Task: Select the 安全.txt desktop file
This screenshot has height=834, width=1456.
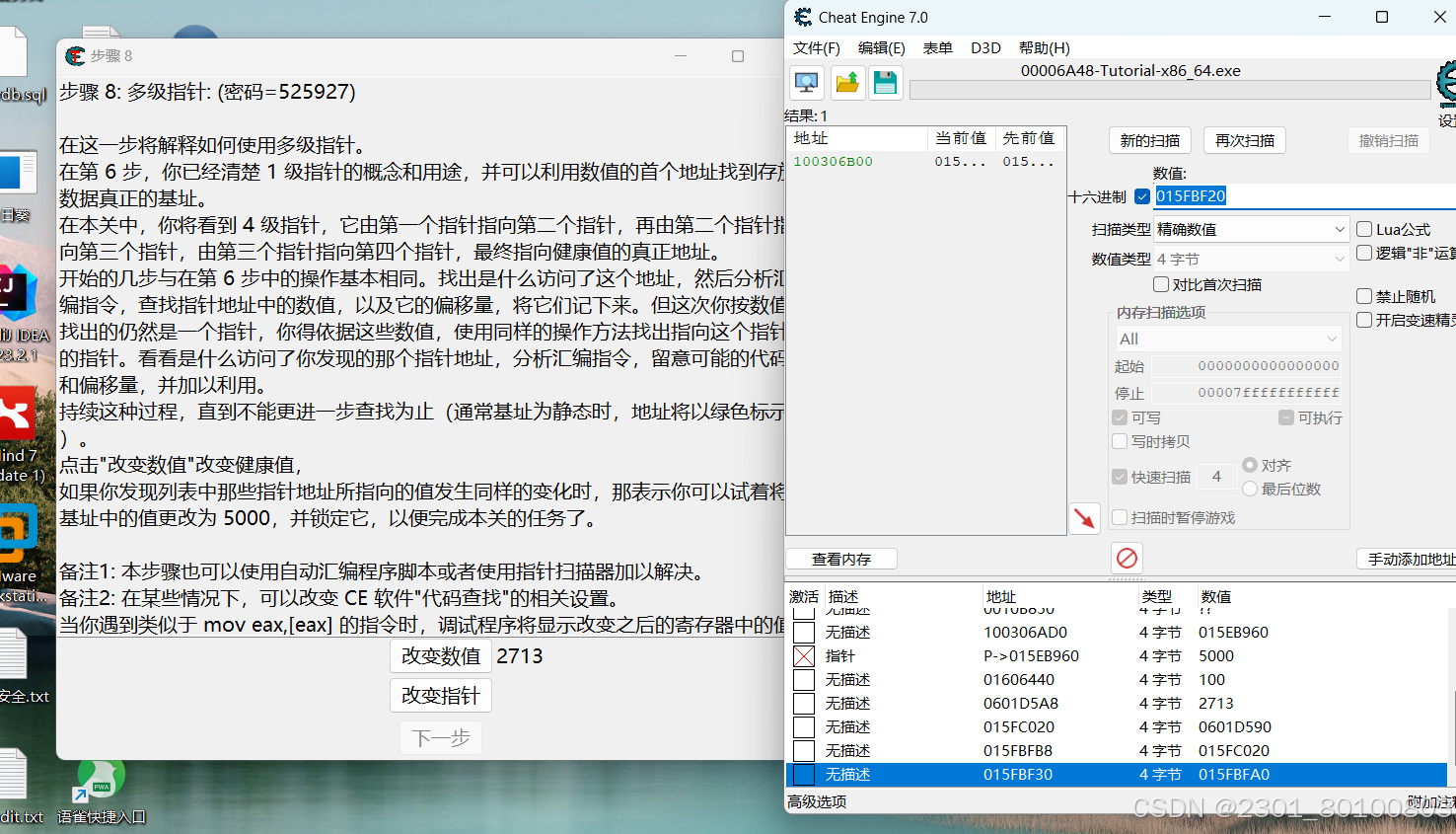Action: (18, 666)
